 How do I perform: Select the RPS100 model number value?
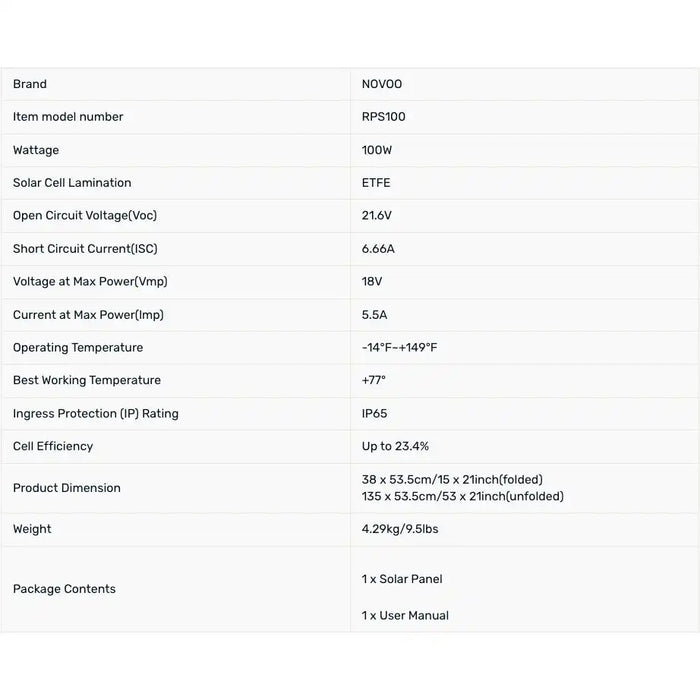(383, 117)
